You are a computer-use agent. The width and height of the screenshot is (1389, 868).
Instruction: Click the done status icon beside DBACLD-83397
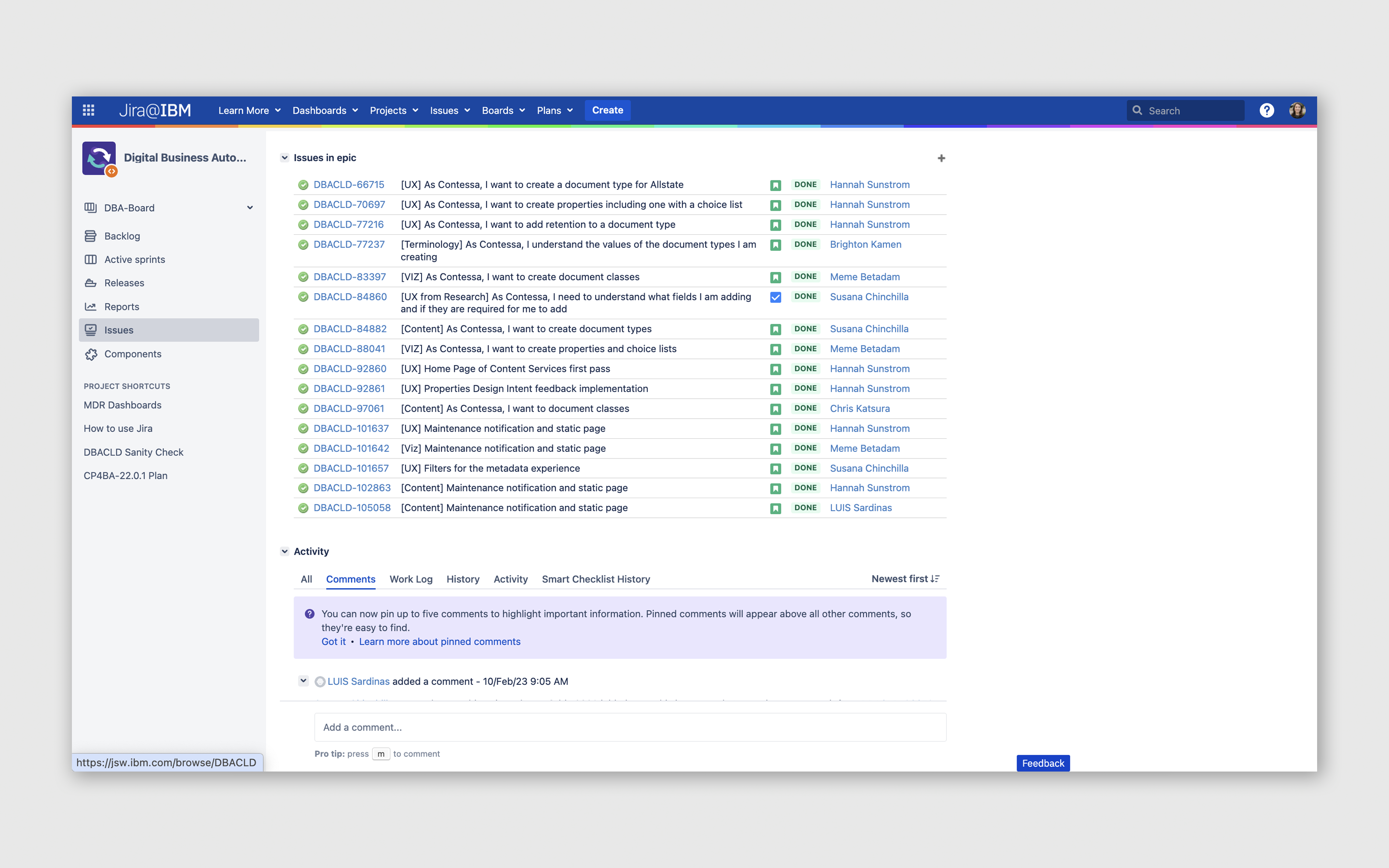303,277
